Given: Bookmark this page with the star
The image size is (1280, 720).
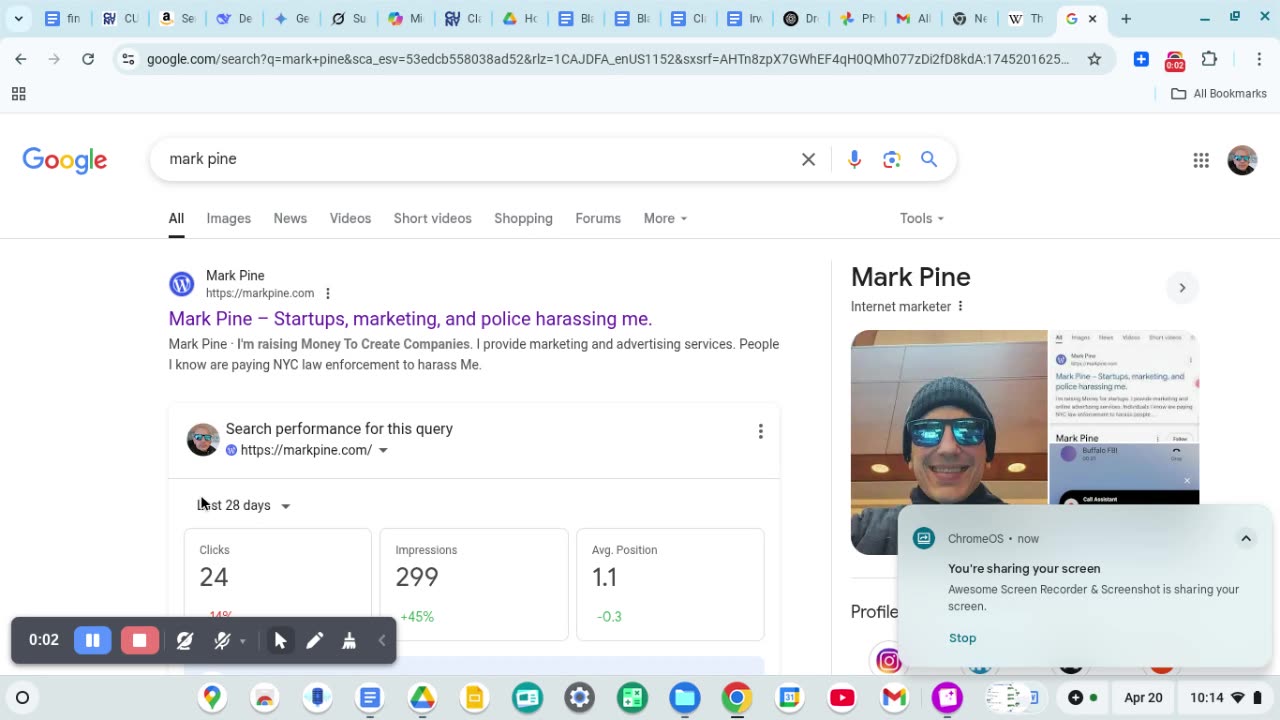Looking at the screenshot, I should [x=1094, y=59].
